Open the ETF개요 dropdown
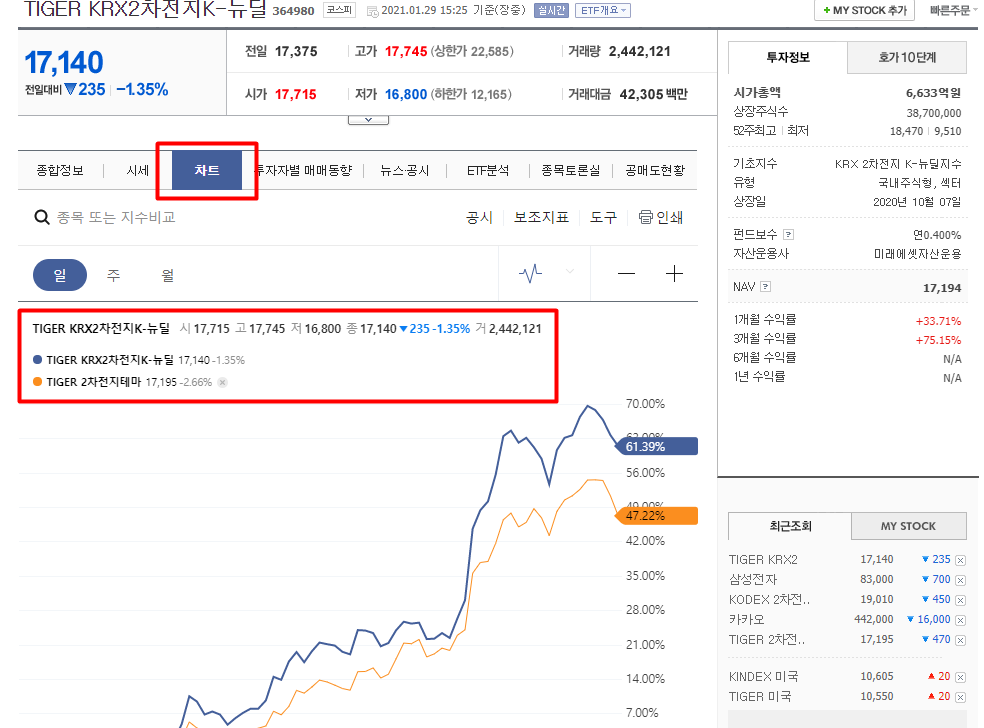The image size is (984, 728). point(602,11)
